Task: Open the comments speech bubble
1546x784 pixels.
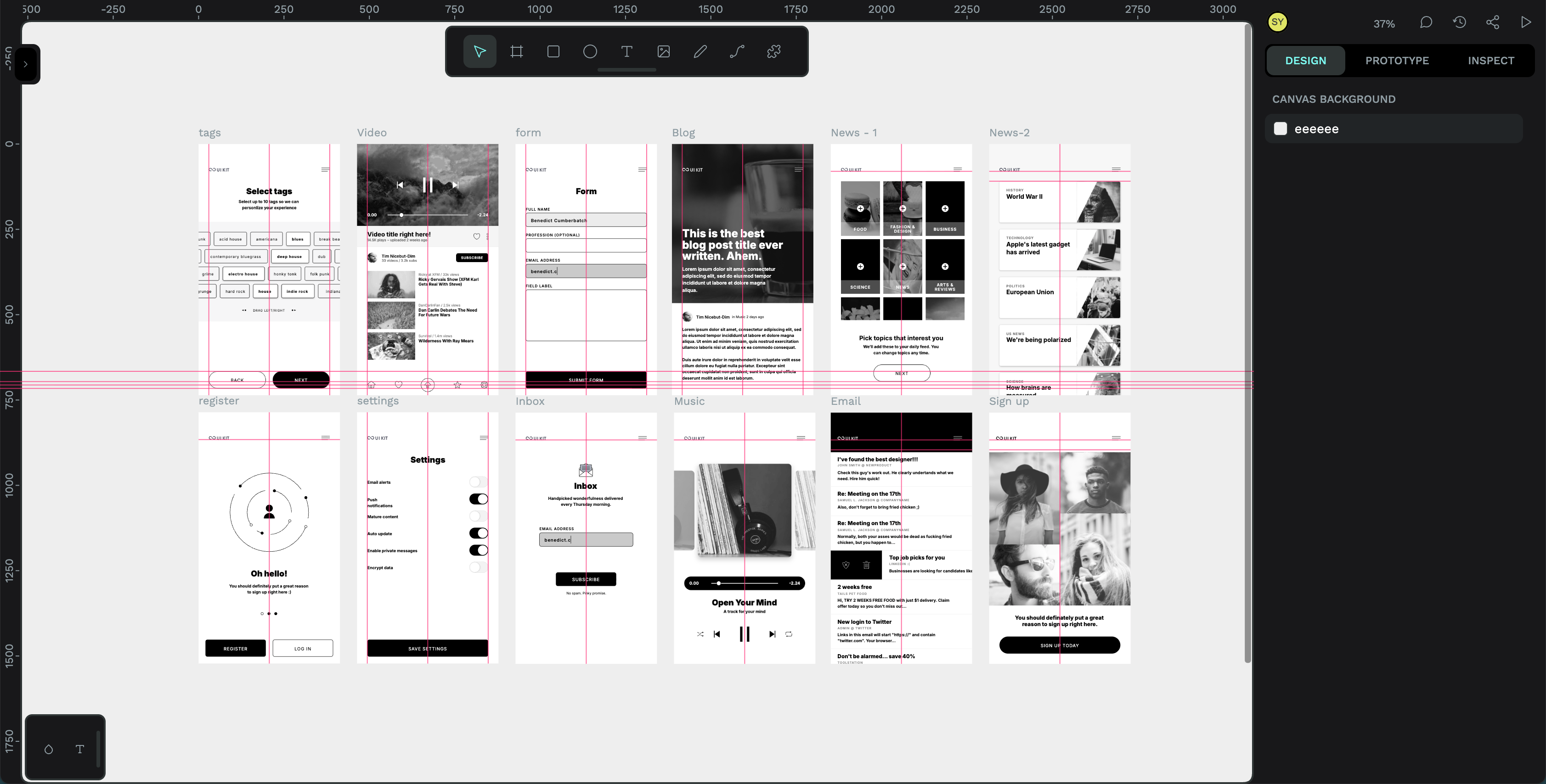Action: (1426, 23)
